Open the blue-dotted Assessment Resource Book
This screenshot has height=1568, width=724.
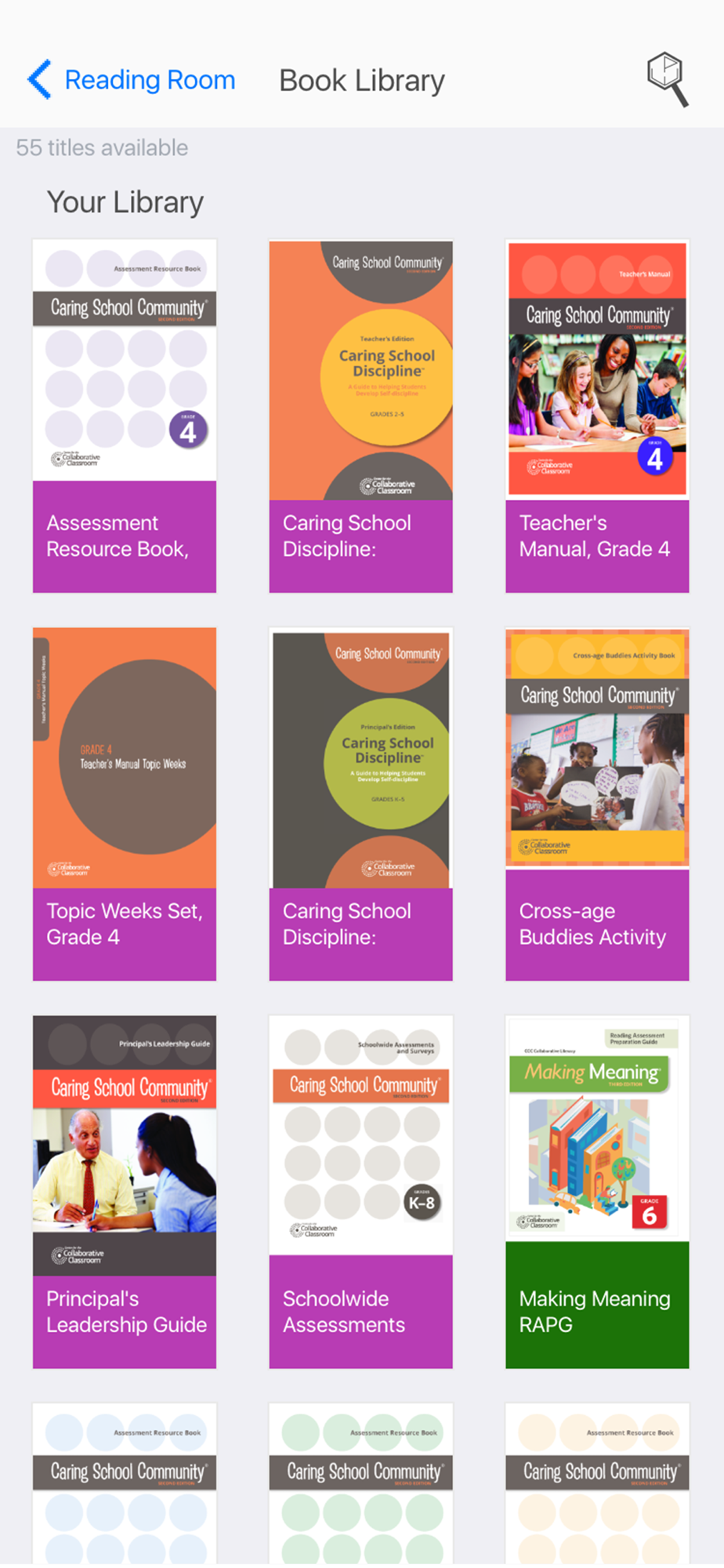(x=125, y=1484)
